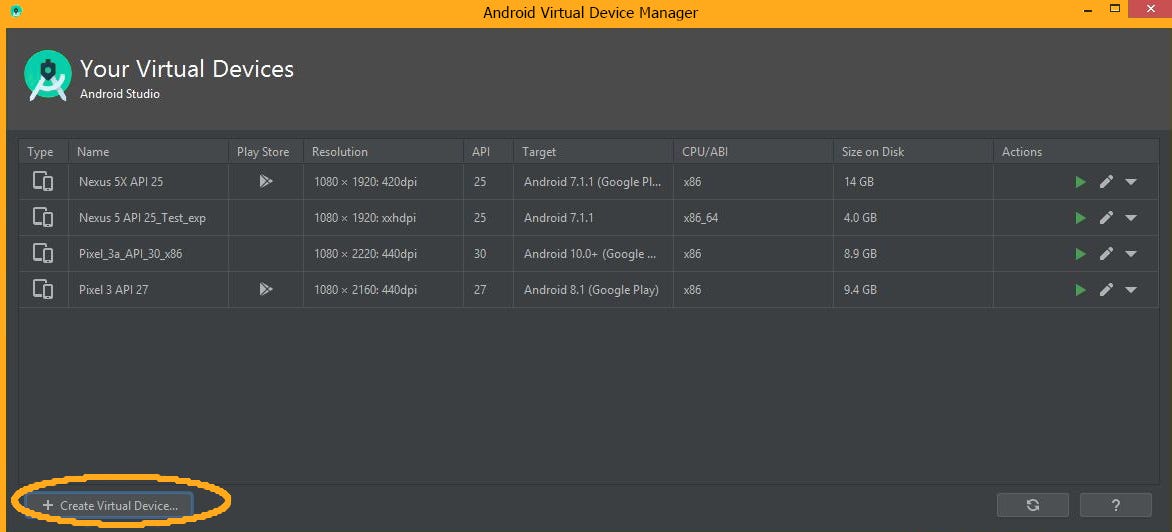This screenshot has width=1172, height=532.
Task: Edit the Nexus 5X API 25 device
Action: [1106, 182]
